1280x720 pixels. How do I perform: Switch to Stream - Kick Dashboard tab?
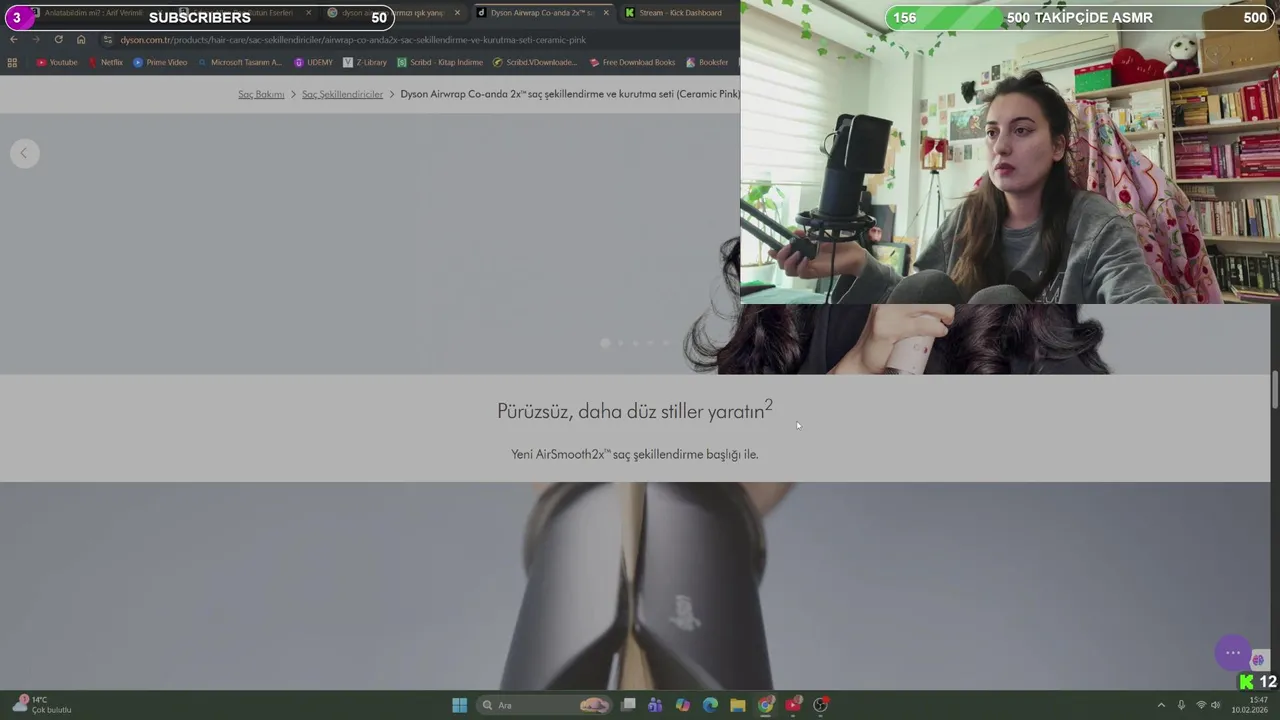coord(678,13)
